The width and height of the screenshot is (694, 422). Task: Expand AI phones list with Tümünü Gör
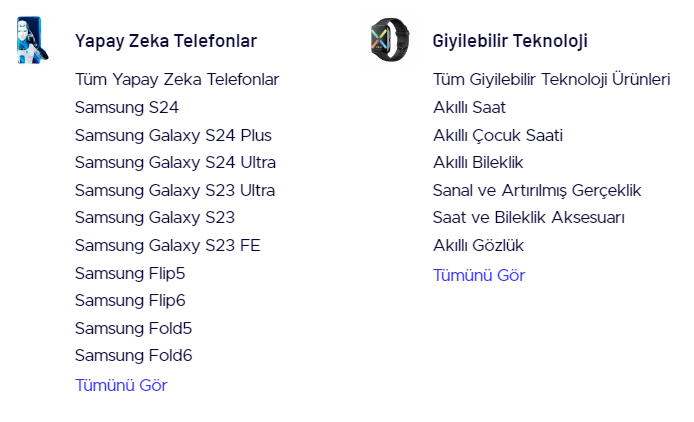121,385
